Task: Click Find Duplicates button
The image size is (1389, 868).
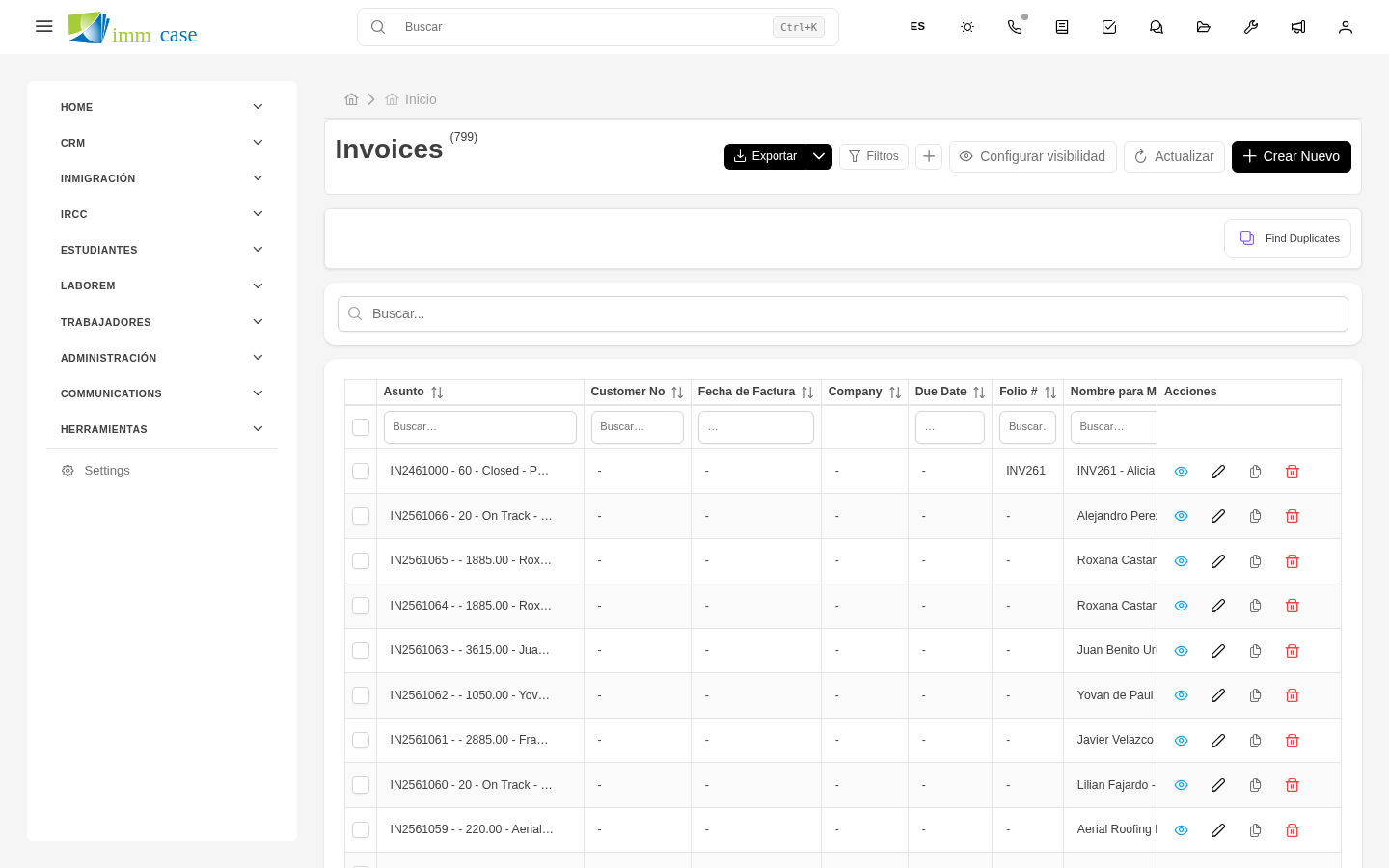Action: pyautogui.click(x=1288, y=238)
